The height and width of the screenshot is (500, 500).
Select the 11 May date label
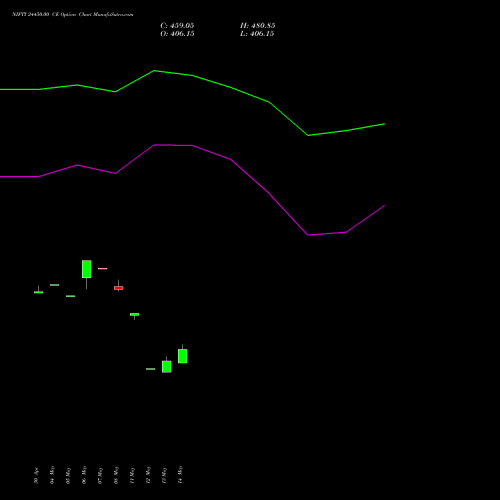(132, 475)
